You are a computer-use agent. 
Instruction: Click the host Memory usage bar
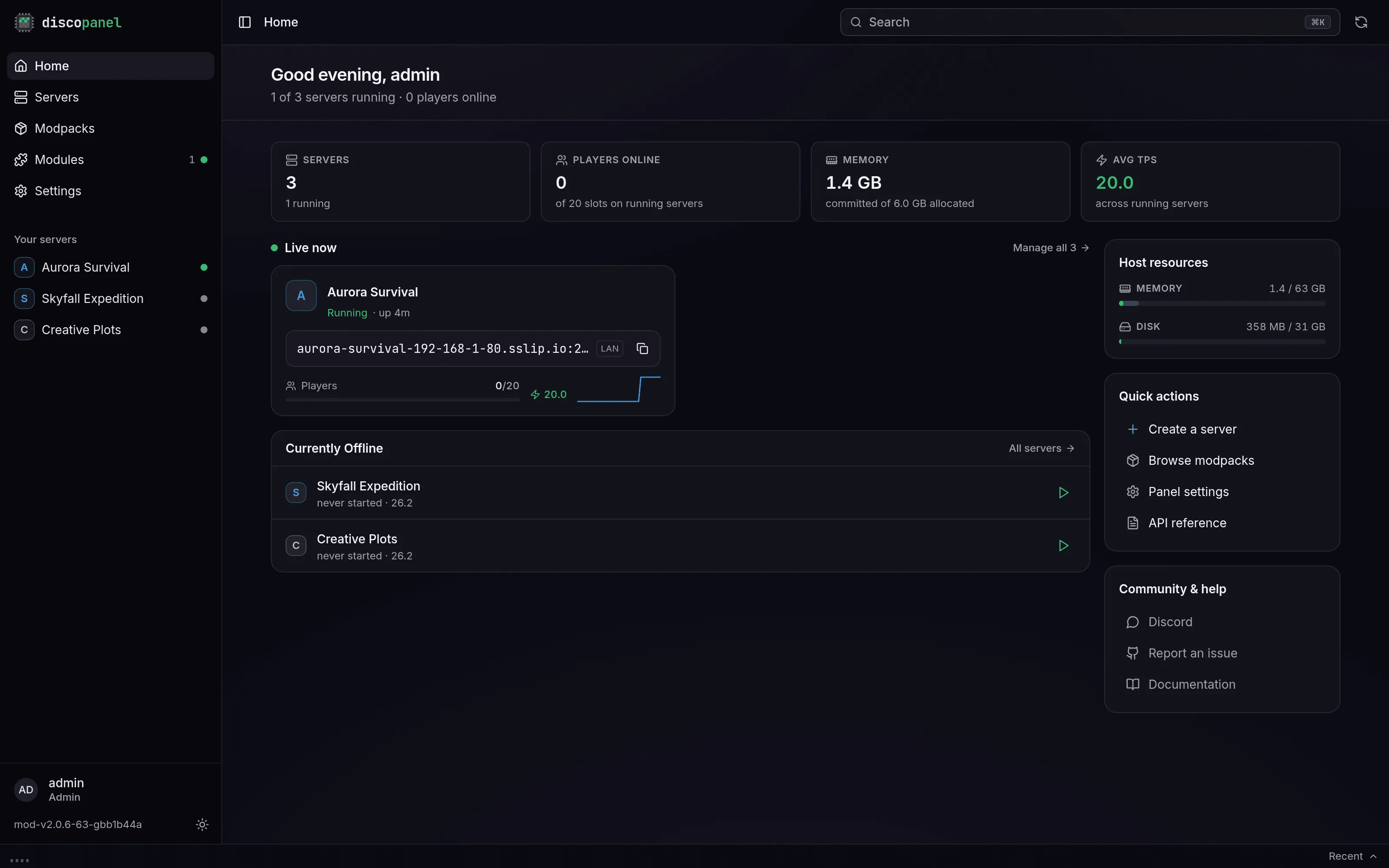[x=1221, y=303]
